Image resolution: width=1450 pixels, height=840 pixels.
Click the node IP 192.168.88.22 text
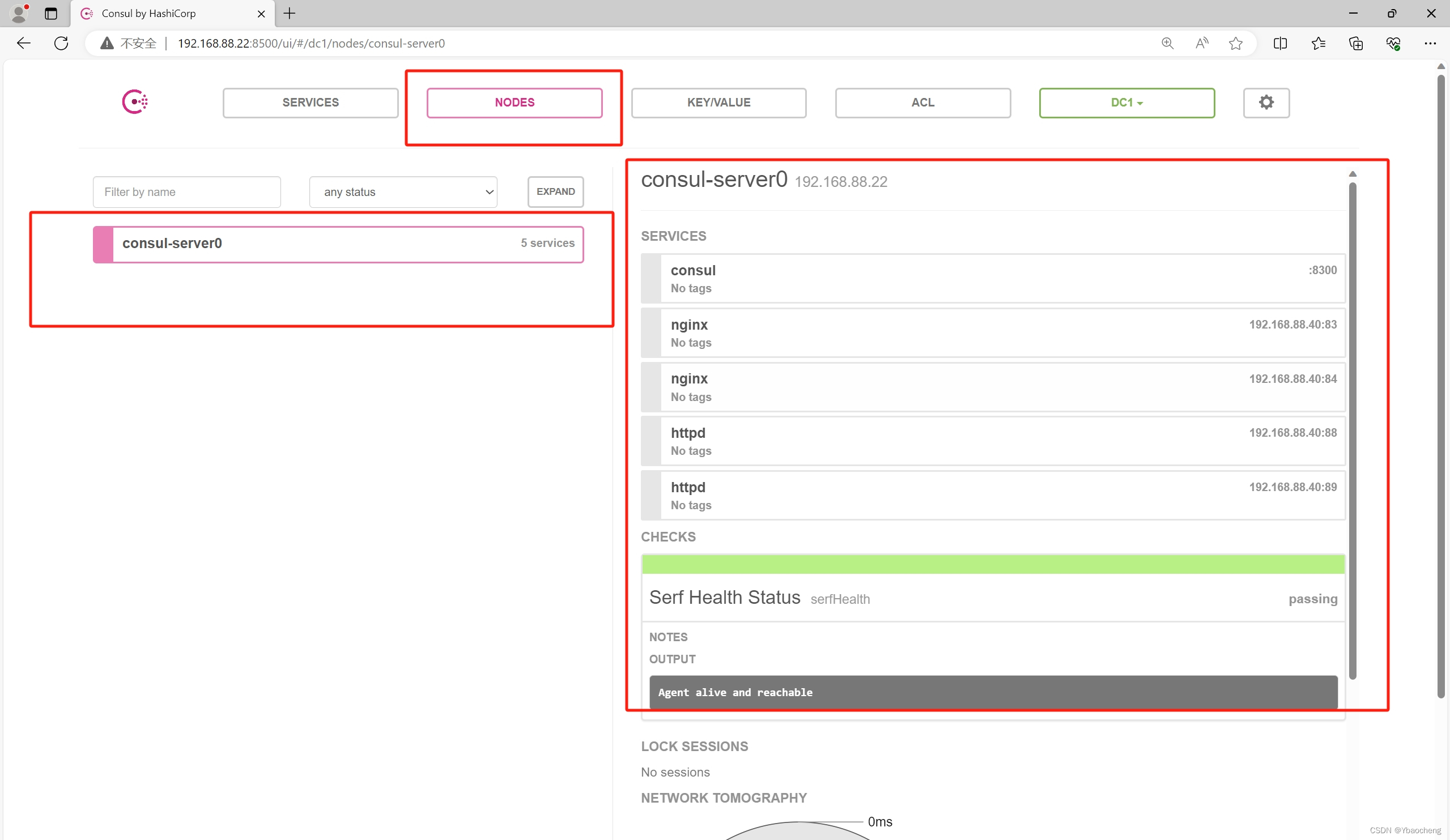(x=841, y=182)
